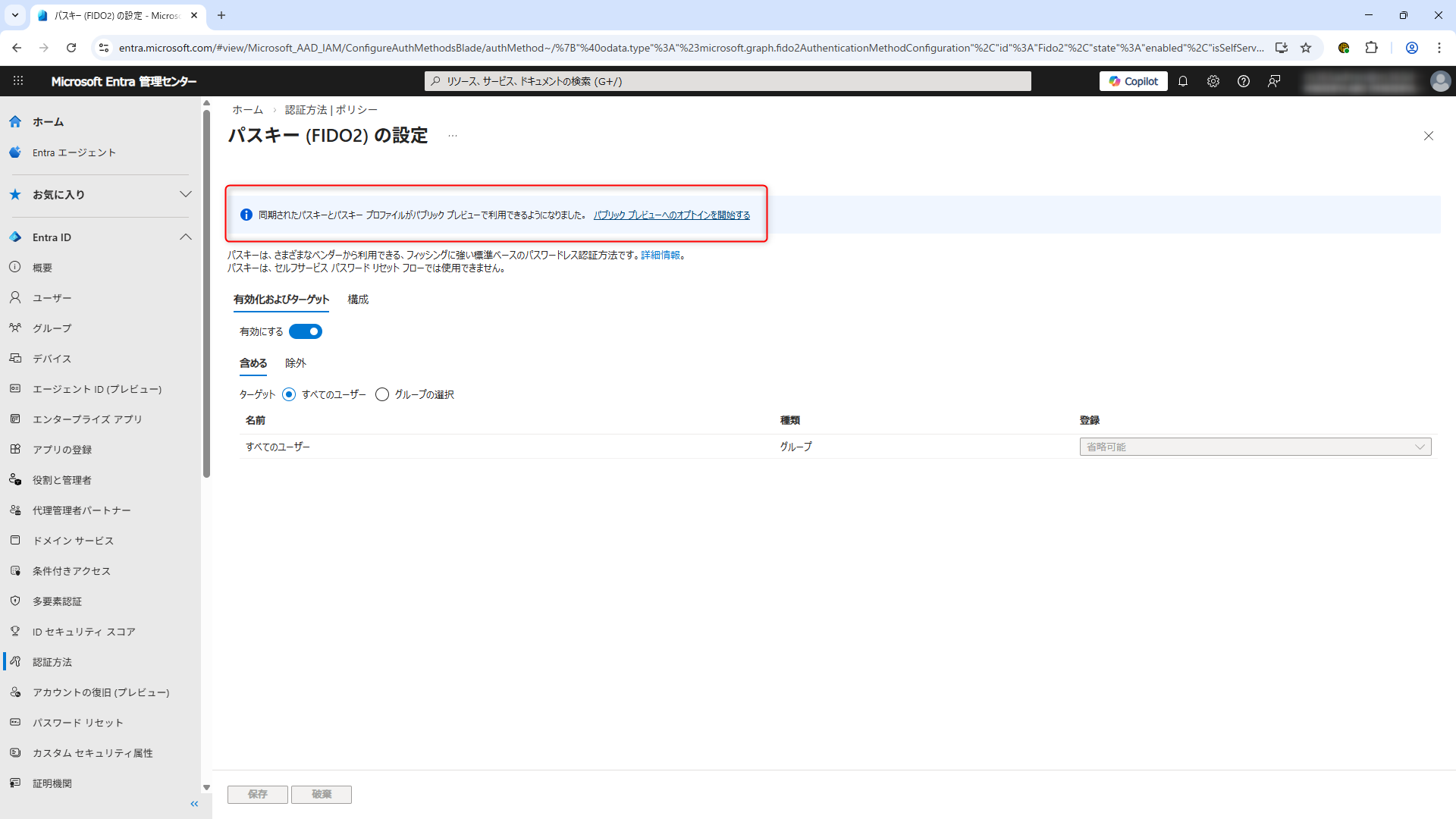Switch to the 除外 tab

pyautogui.click(x=295, y=363)
